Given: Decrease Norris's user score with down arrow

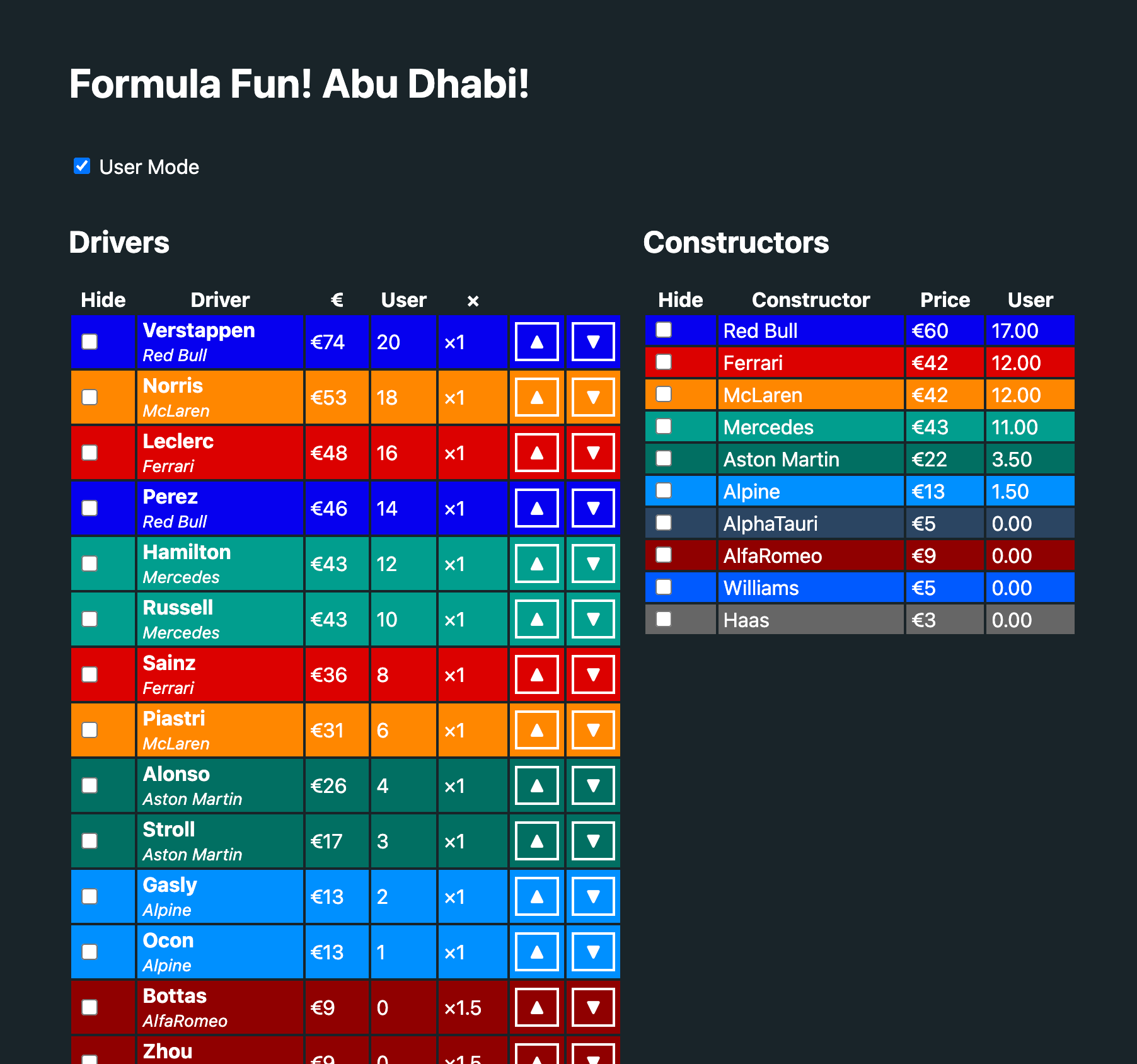Looking at the screenshot, I should click(x=592, y=396).
